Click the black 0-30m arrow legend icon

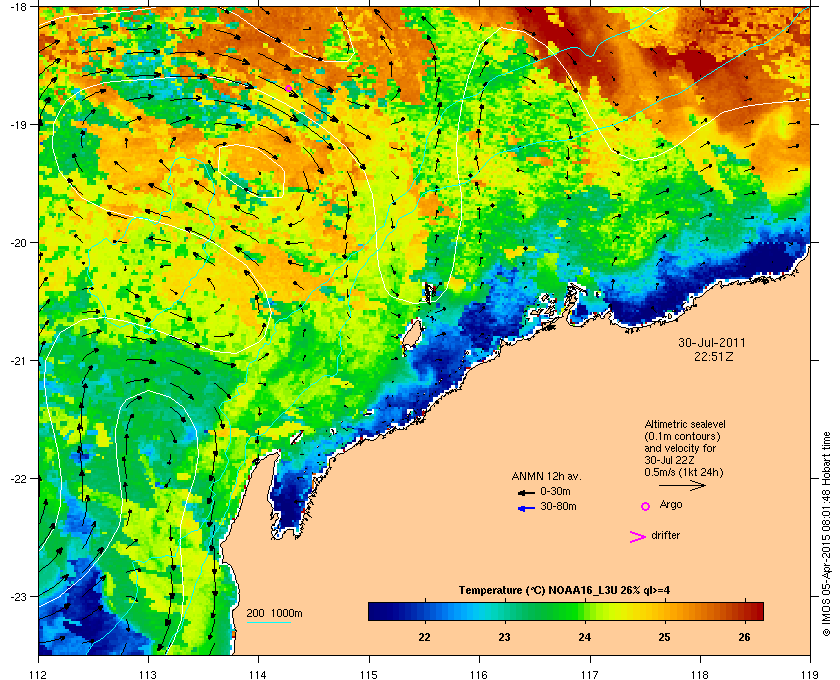click(526, 492)
